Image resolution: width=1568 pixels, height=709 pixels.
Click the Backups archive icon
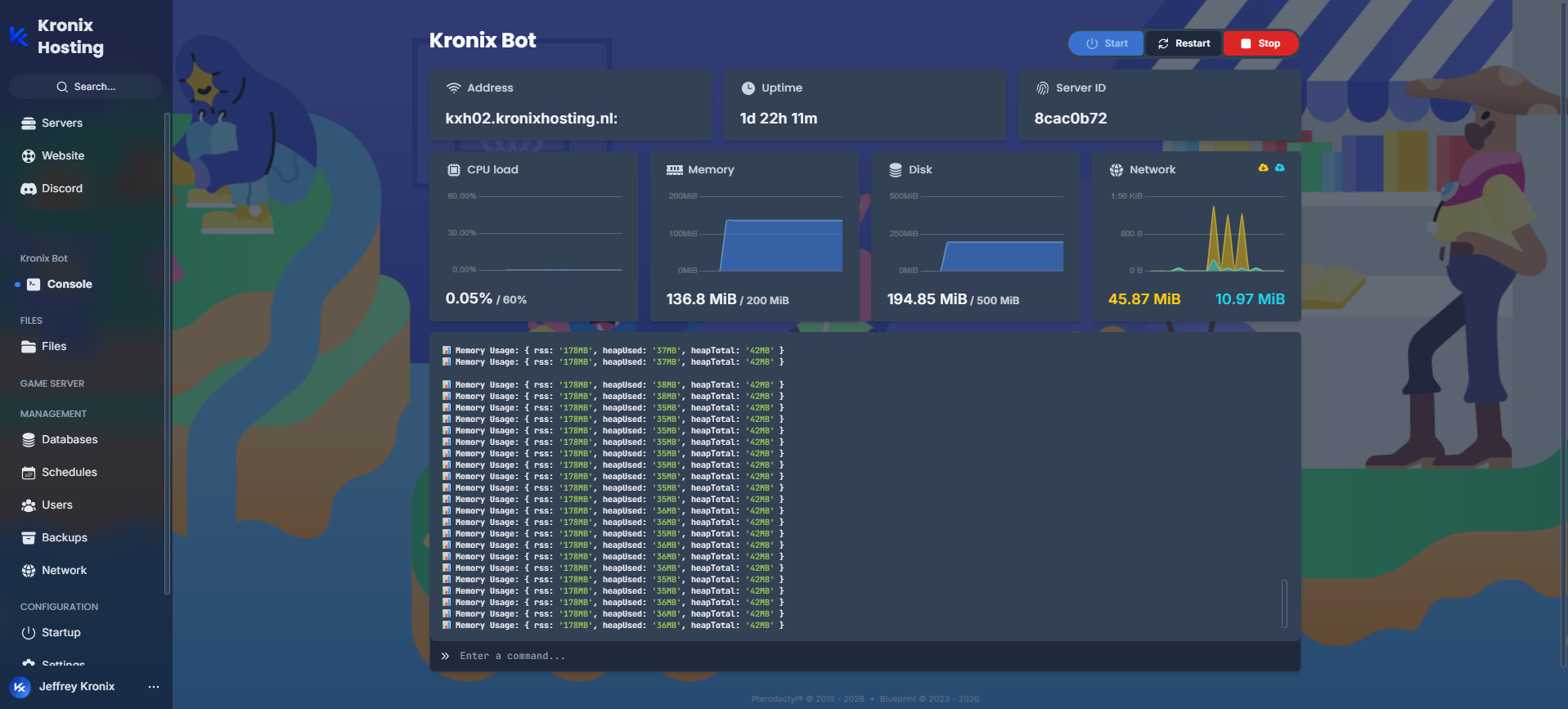tap(29, 538)
